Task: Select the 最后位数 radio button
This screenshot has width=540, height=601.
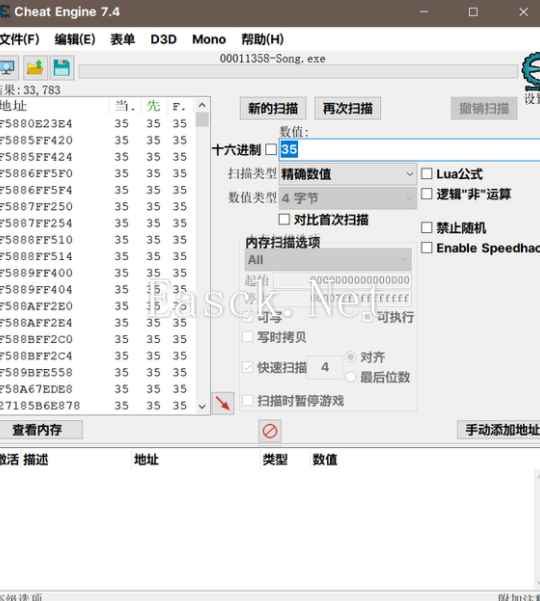Action: coord(350,377)
